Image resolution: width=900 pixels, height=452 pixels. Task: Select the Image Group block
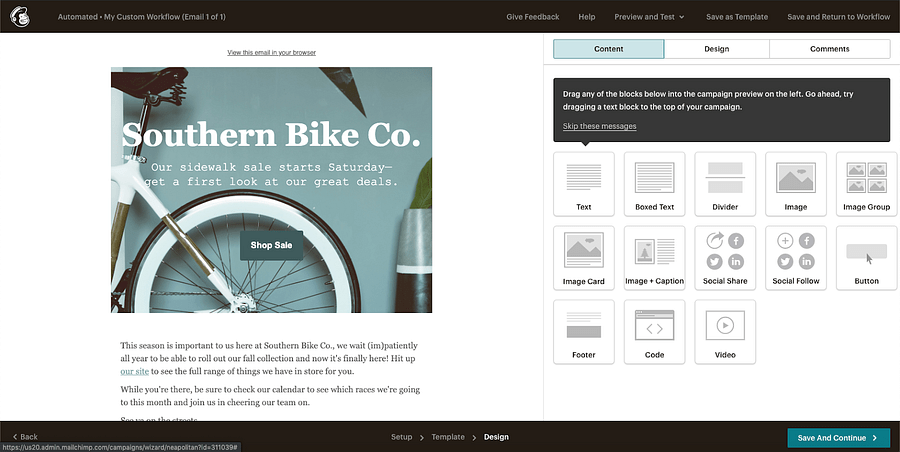tap(866, 184)
